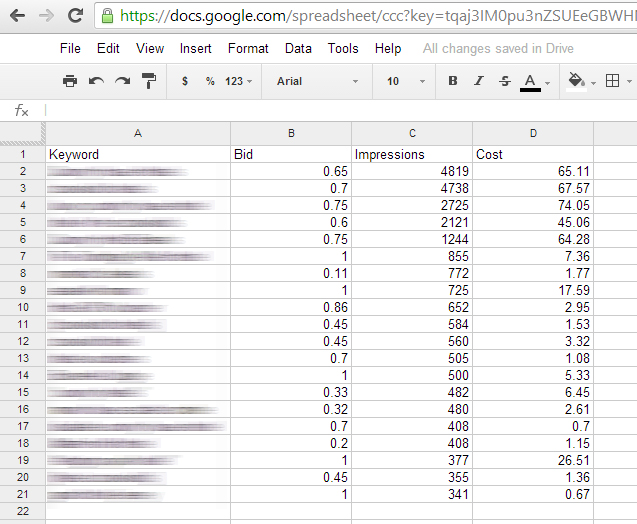This screenshot has height=524, width=637.
Task: Click the Impressions header cell
Action: (412, 155)
